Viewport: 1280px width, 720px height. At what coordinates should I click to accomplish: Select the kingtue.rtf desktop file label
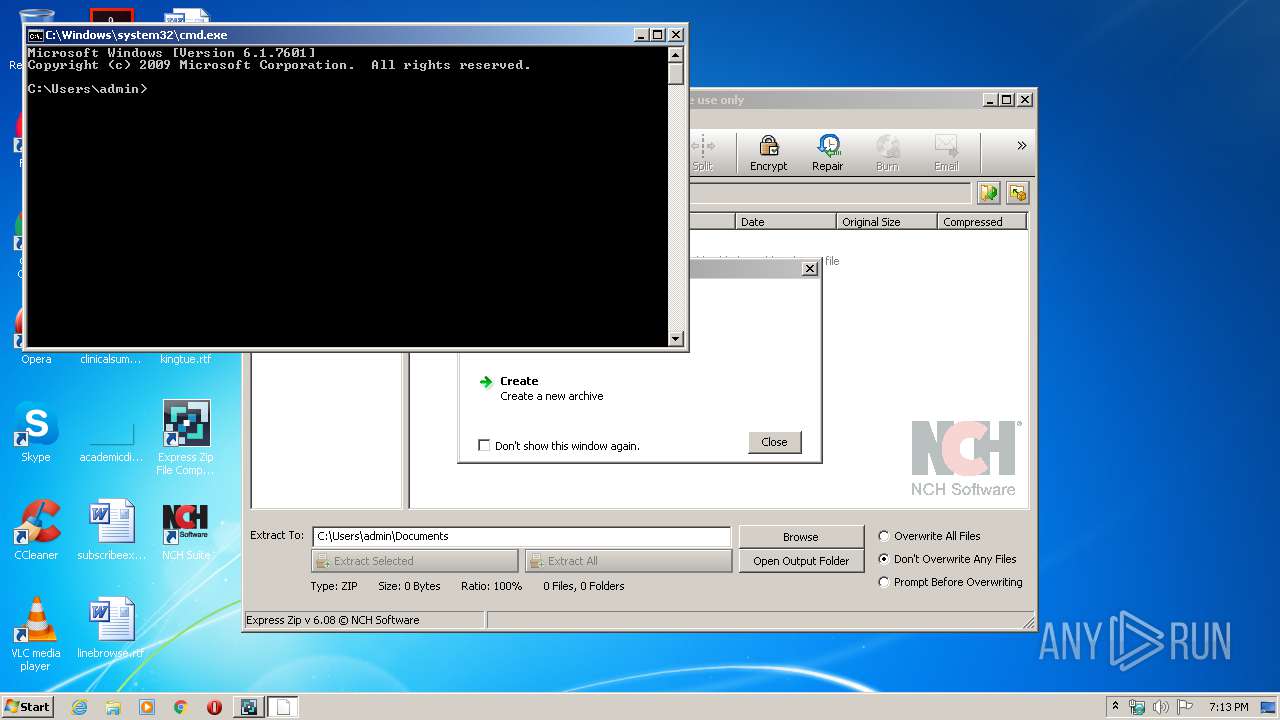(x=186, y=359)
